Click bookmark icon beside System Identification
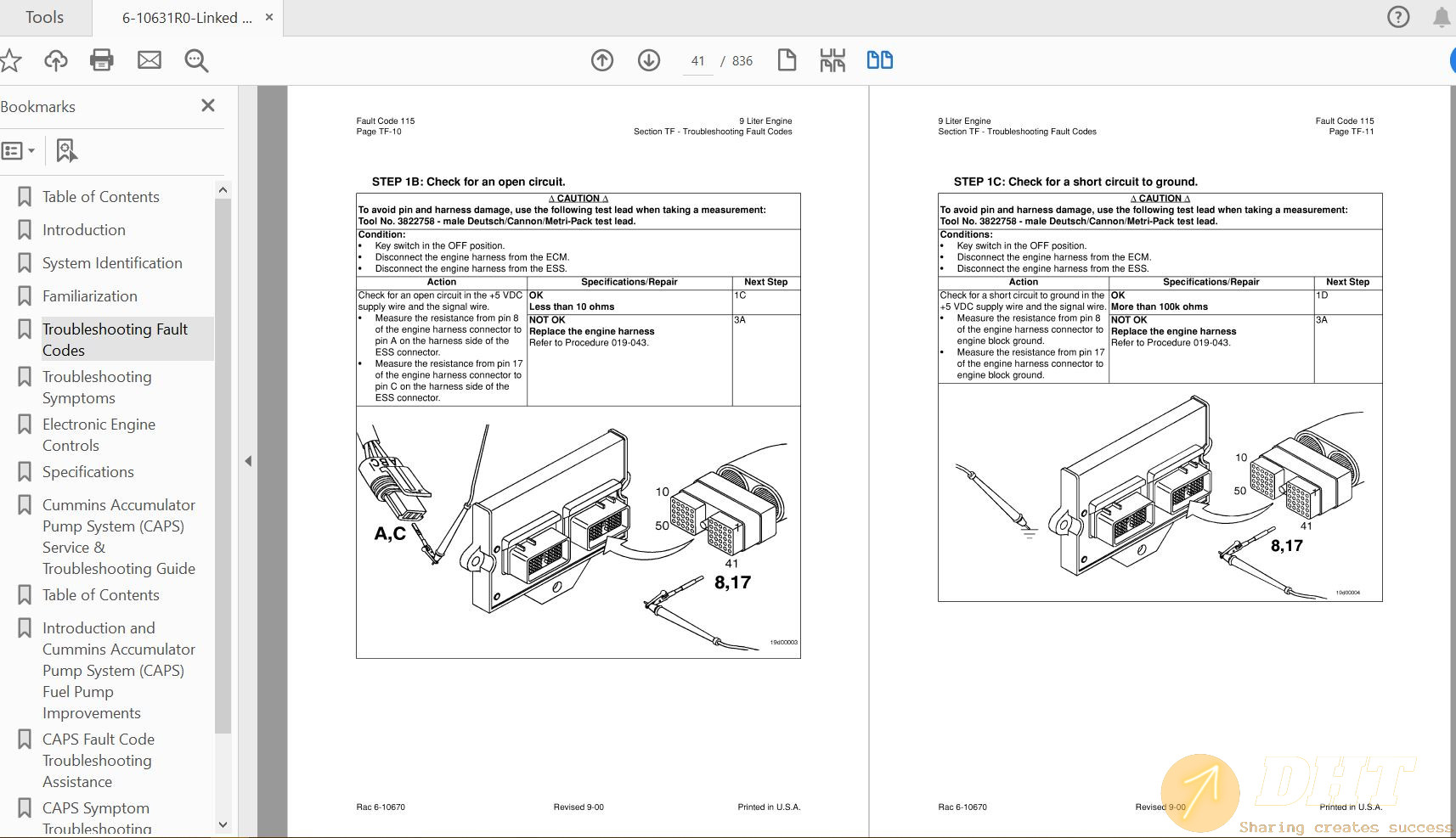The height and width of the screenshot is (838, 1456). click(25, 263)
